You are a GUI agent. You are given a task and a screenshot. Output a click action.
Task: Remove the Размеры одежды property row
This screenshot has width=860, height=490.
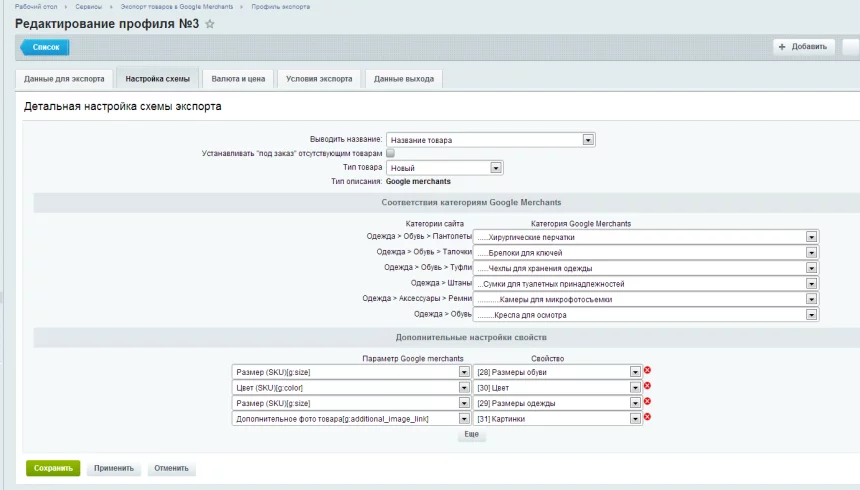click(647, 402)
